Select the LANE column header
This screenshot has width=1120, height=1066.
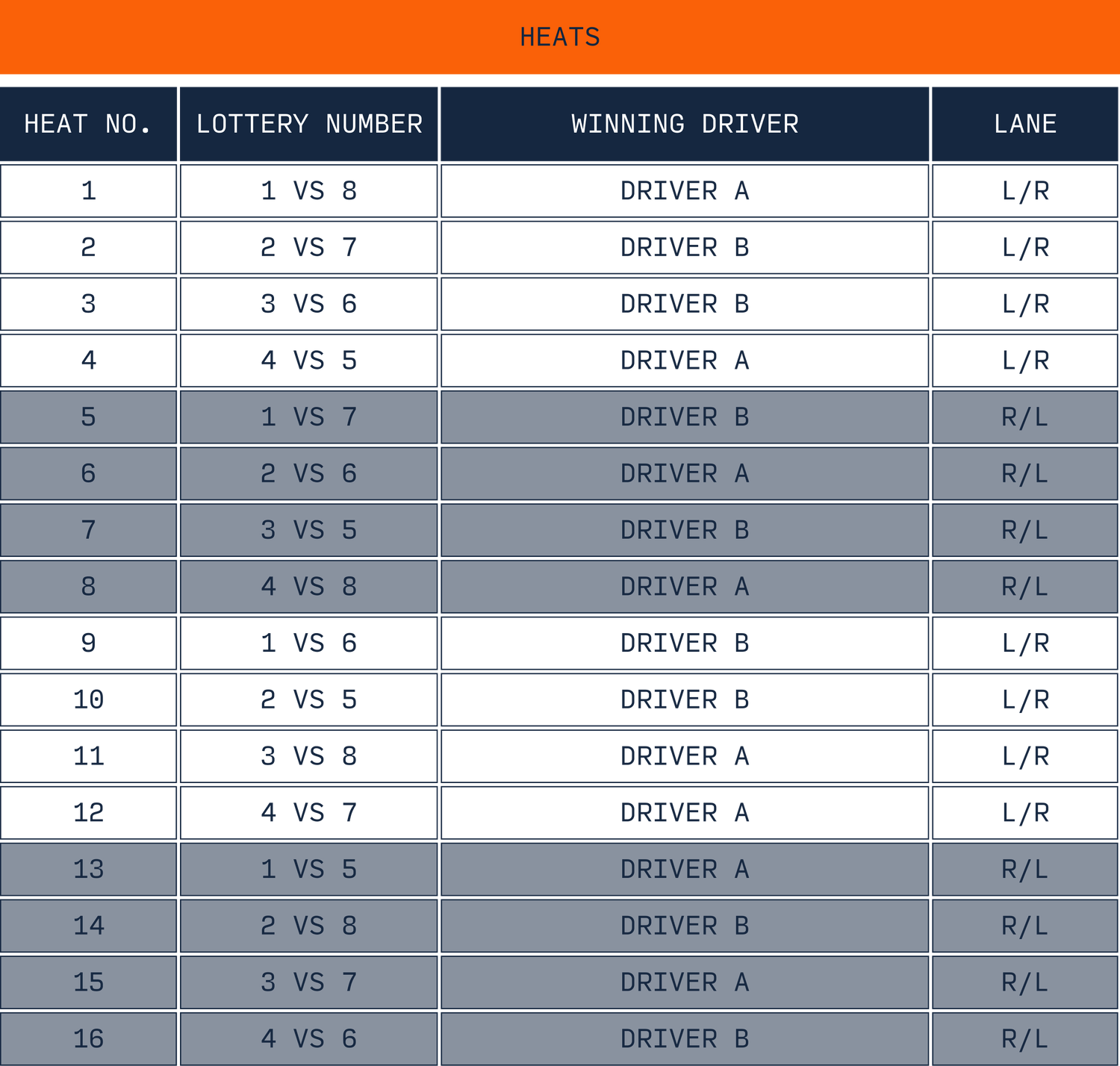click(x=1024, y=124)
